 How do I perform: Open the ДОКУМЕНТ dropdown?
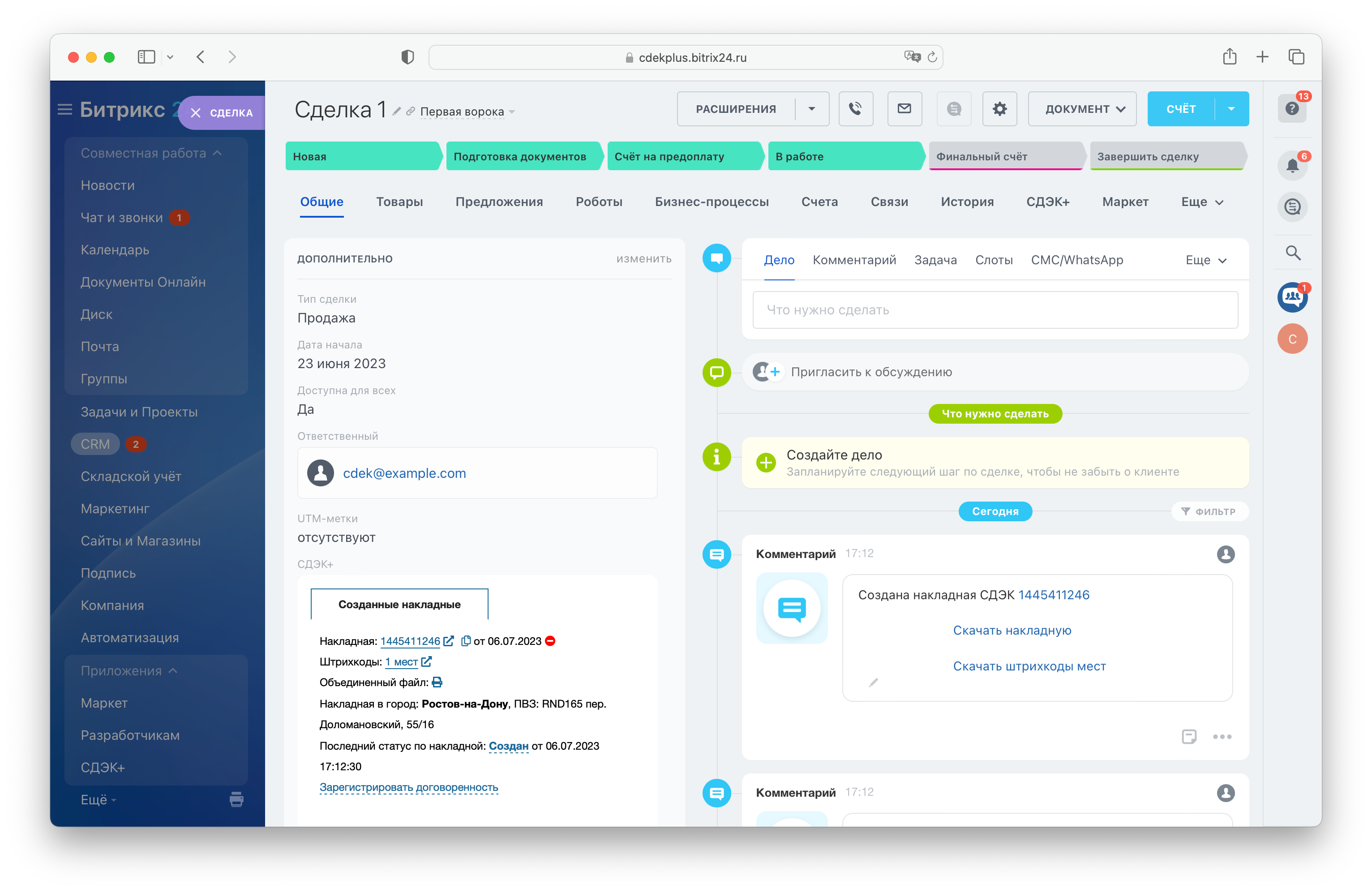tap(1082, 108)
